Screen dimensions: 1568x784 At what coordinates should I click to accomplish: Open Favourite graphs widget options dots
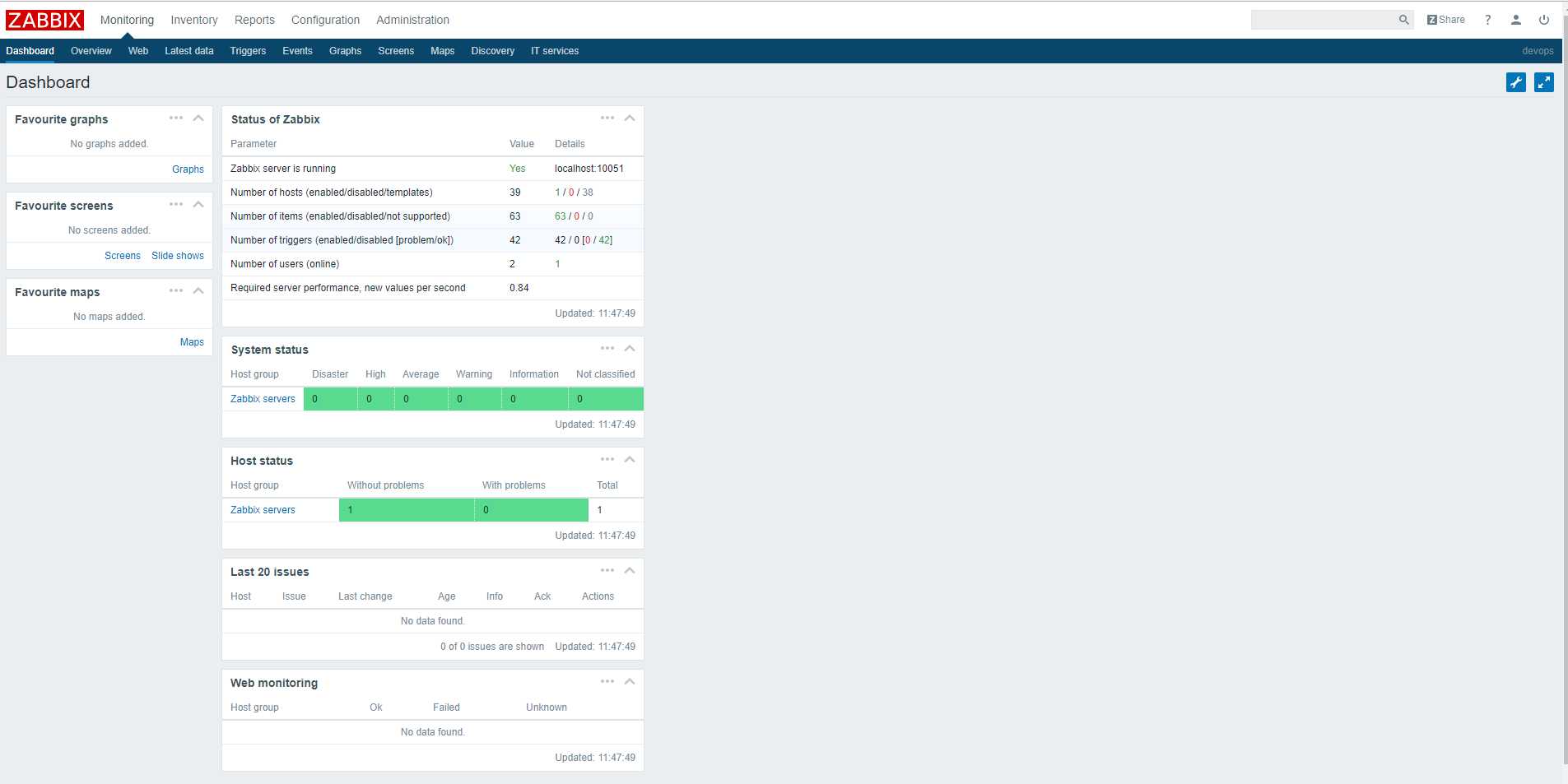click(176, 118)
